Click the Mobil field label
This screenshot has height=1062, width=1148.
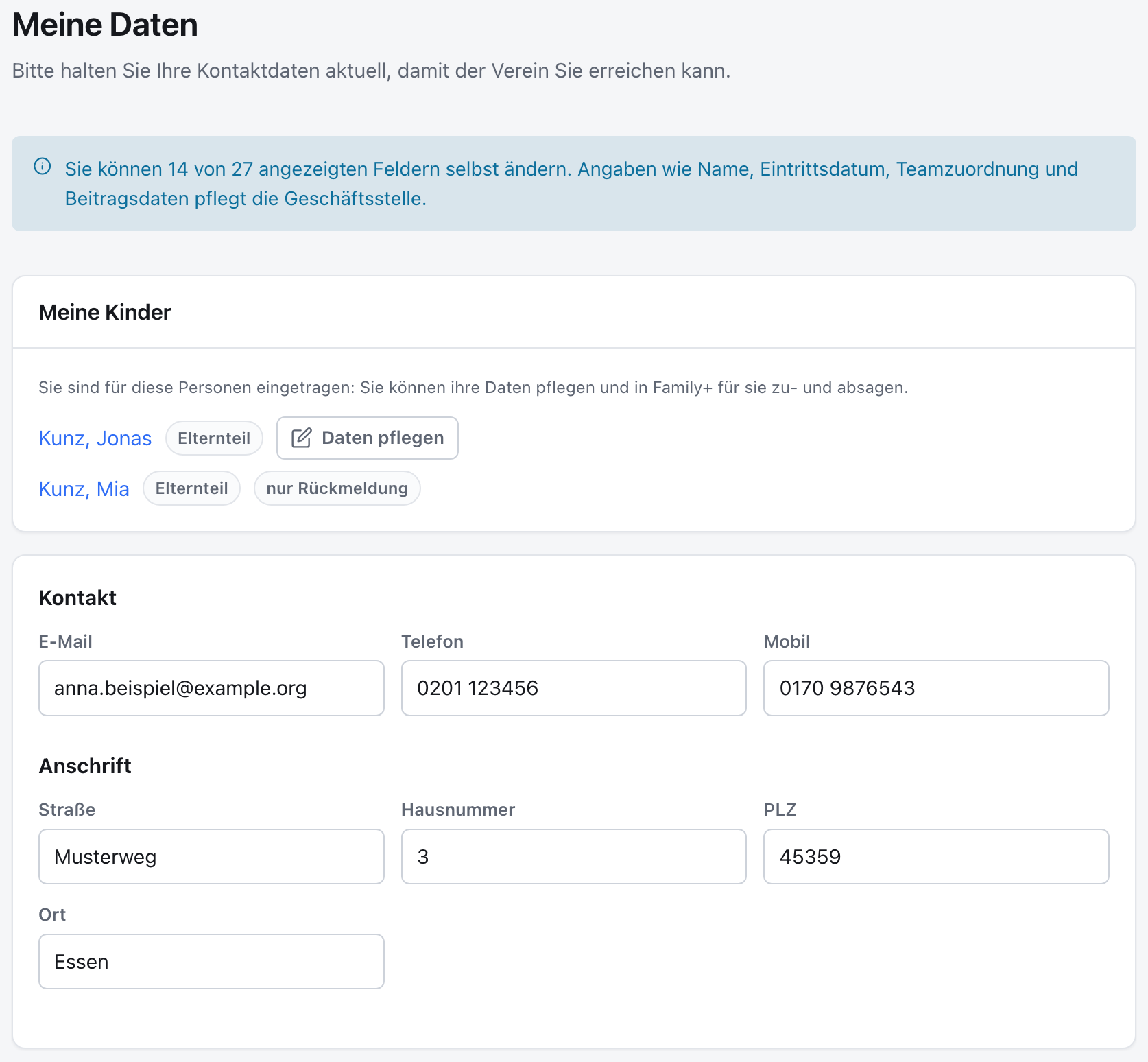[x=787, y=642]
